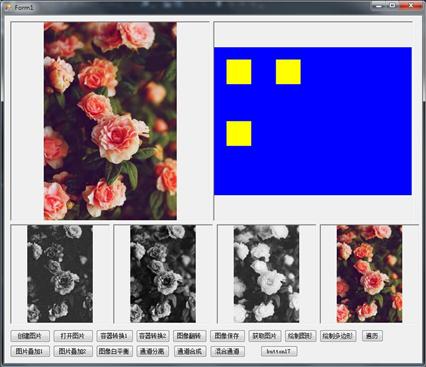This screenshot has width=426, height=367.
Task: Click the button17 button
Action: pos(279,351)
